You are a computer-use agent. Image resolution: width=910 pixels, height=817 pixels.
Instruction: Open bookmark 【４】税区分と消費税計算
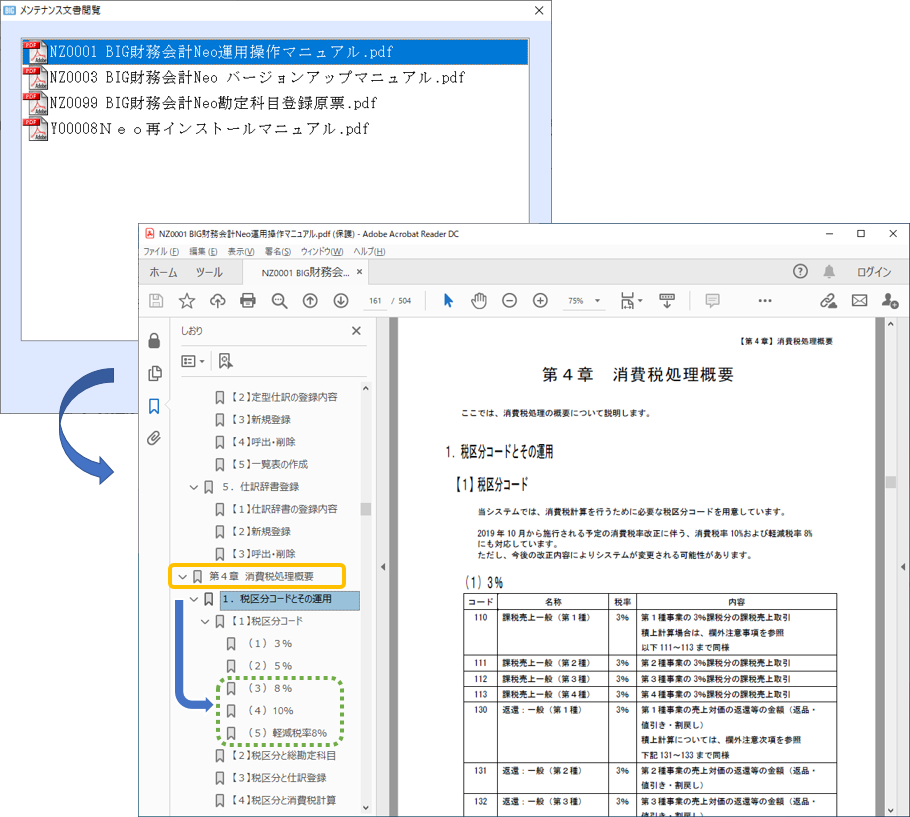(283, 800)
